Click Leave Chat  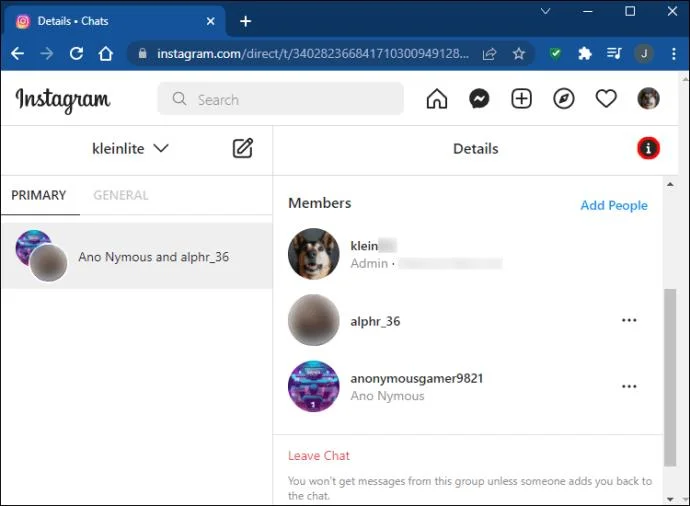[x=319, y=456]
